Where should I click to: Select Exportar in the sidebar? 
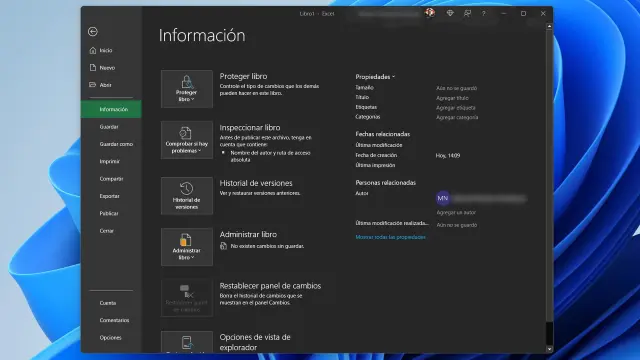click(111, 196)
